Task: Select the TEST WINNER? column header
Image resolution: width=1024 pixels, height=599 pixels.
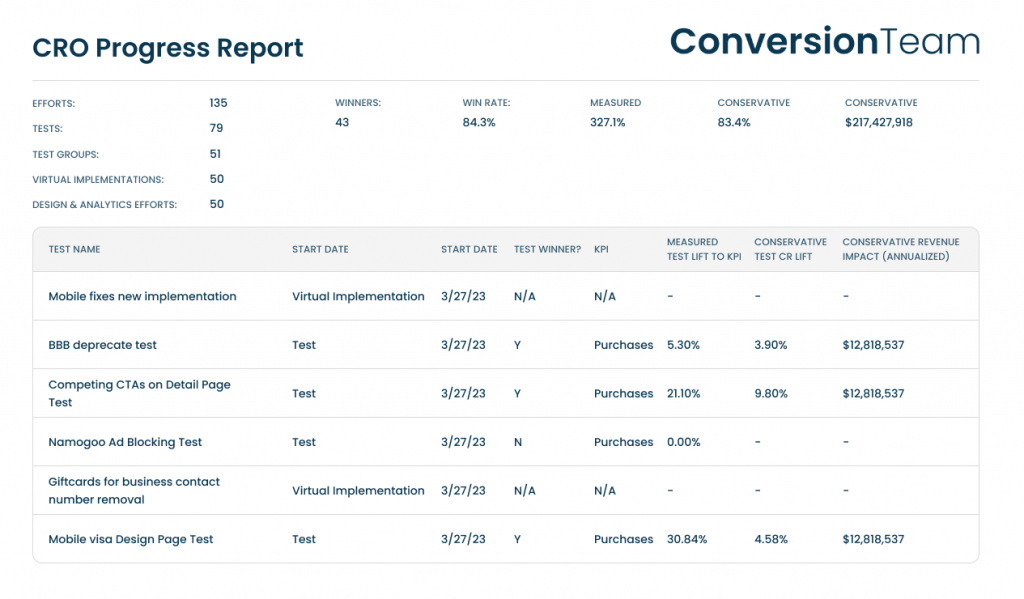Action: coord(547,249)
